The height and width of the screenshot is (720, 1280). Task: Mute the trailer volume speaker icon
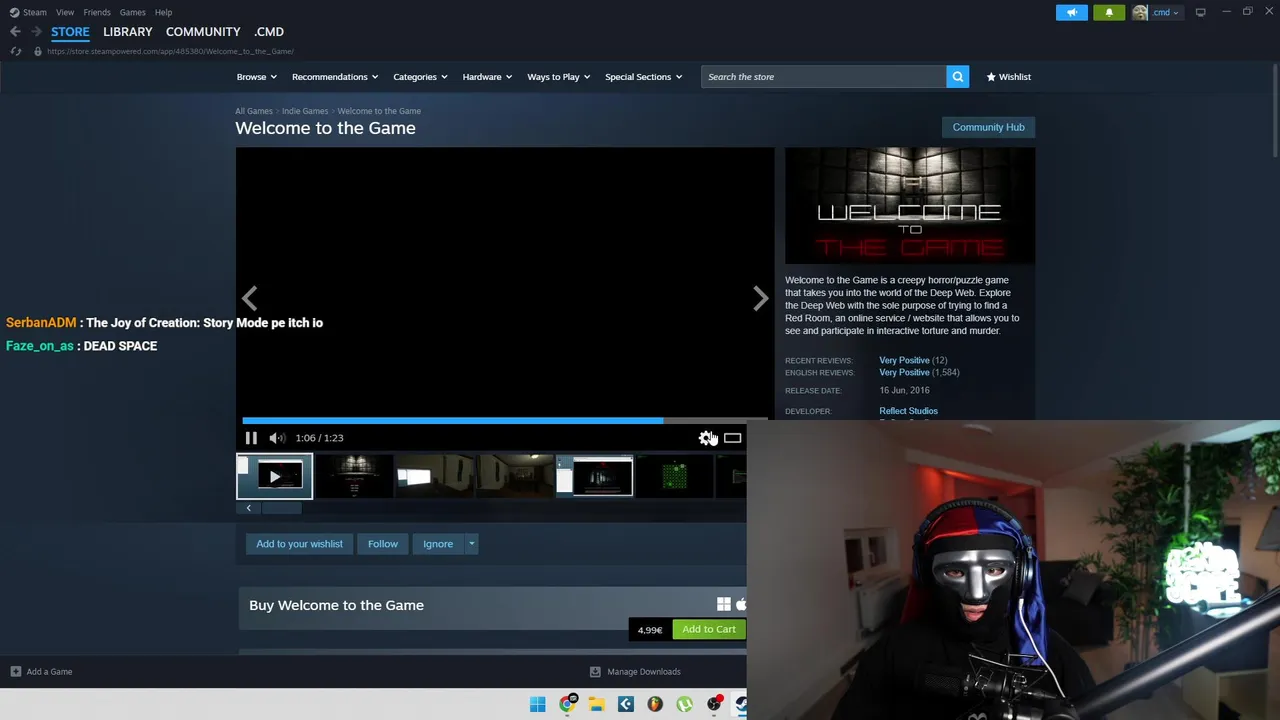tap(277, 438)
